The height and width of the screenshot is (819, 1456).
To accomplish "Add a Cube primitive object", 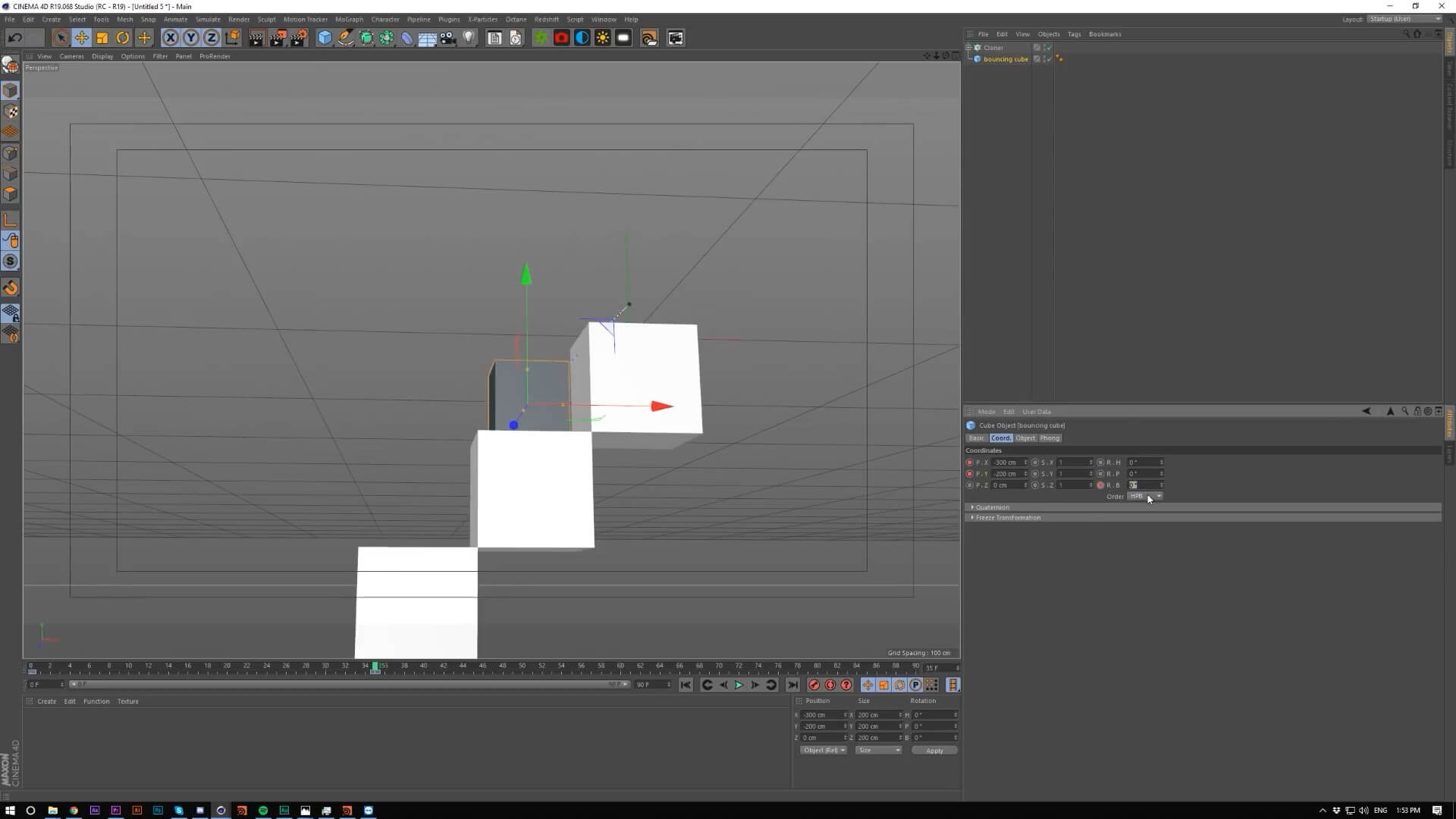I will [325, 38].
